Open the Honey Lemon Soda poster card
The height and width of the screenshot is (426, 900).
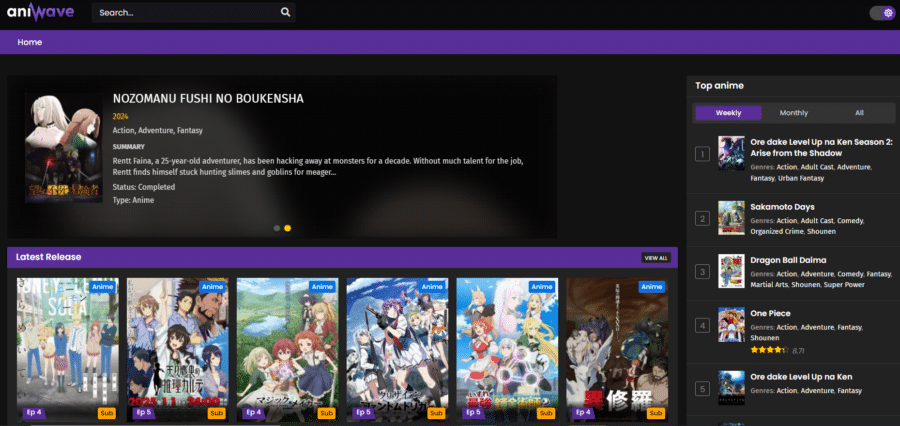[68, 350]
